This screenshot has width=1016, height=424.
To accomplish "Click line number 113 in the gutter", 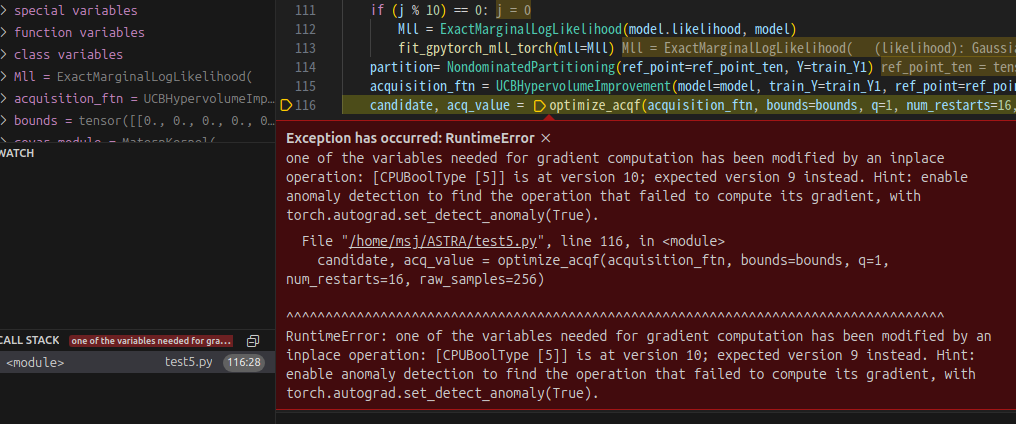I will pos(305,48).
